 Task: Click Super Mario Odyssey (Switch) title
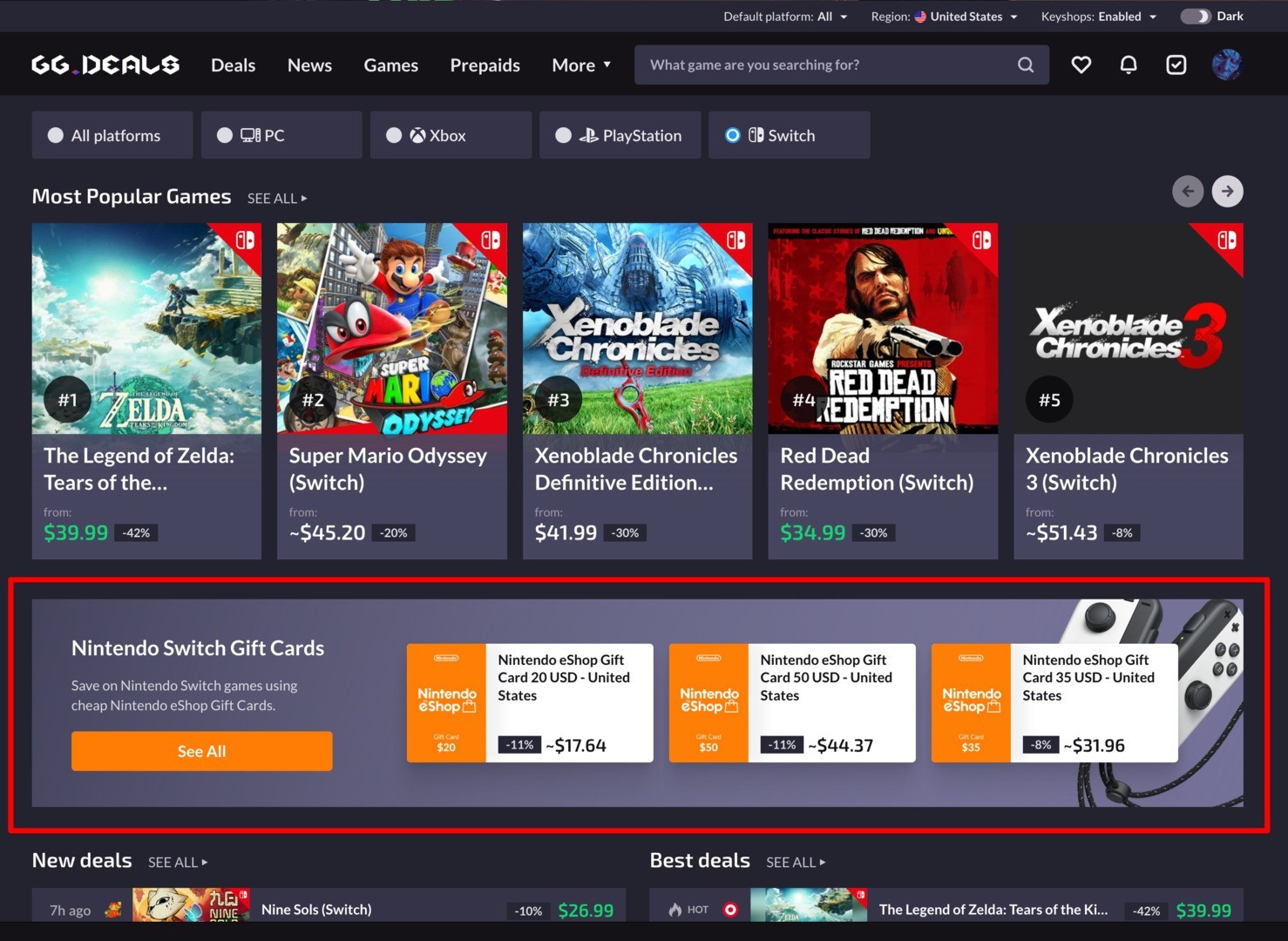click(x=388, y=469)
